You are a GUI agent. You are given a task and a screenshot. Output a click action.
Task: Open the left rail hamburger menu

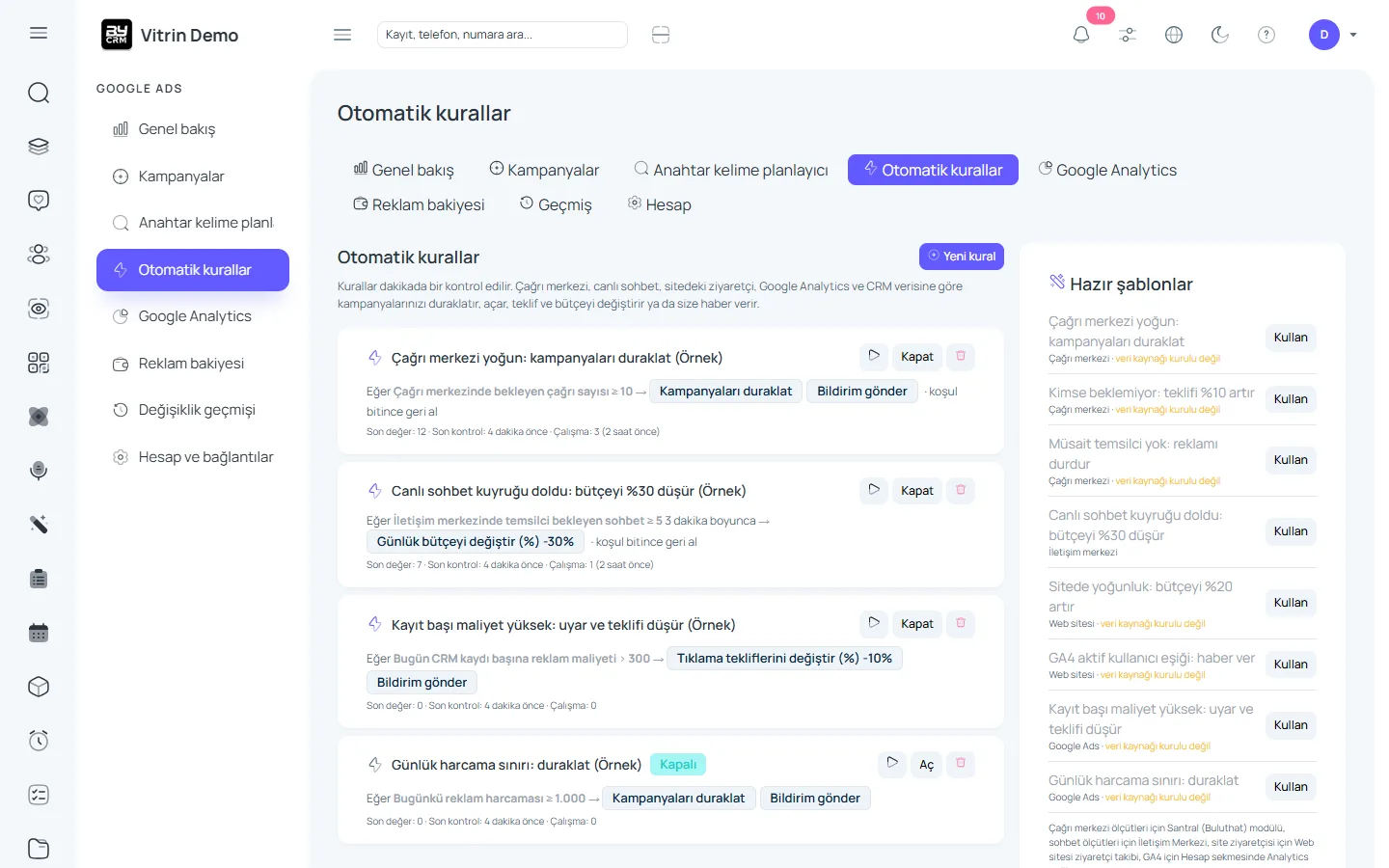(39, 34)
